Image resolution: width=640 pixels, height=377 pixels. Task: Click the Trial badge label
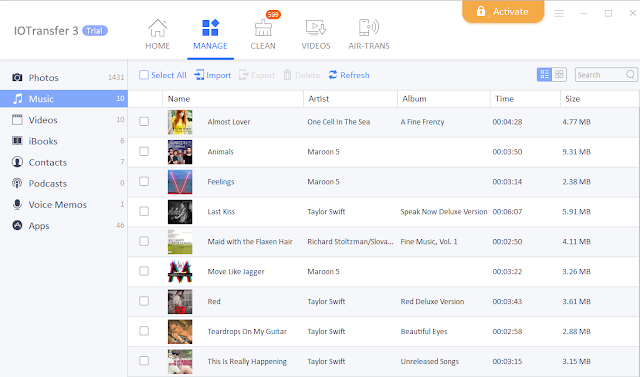click(95, 31)
